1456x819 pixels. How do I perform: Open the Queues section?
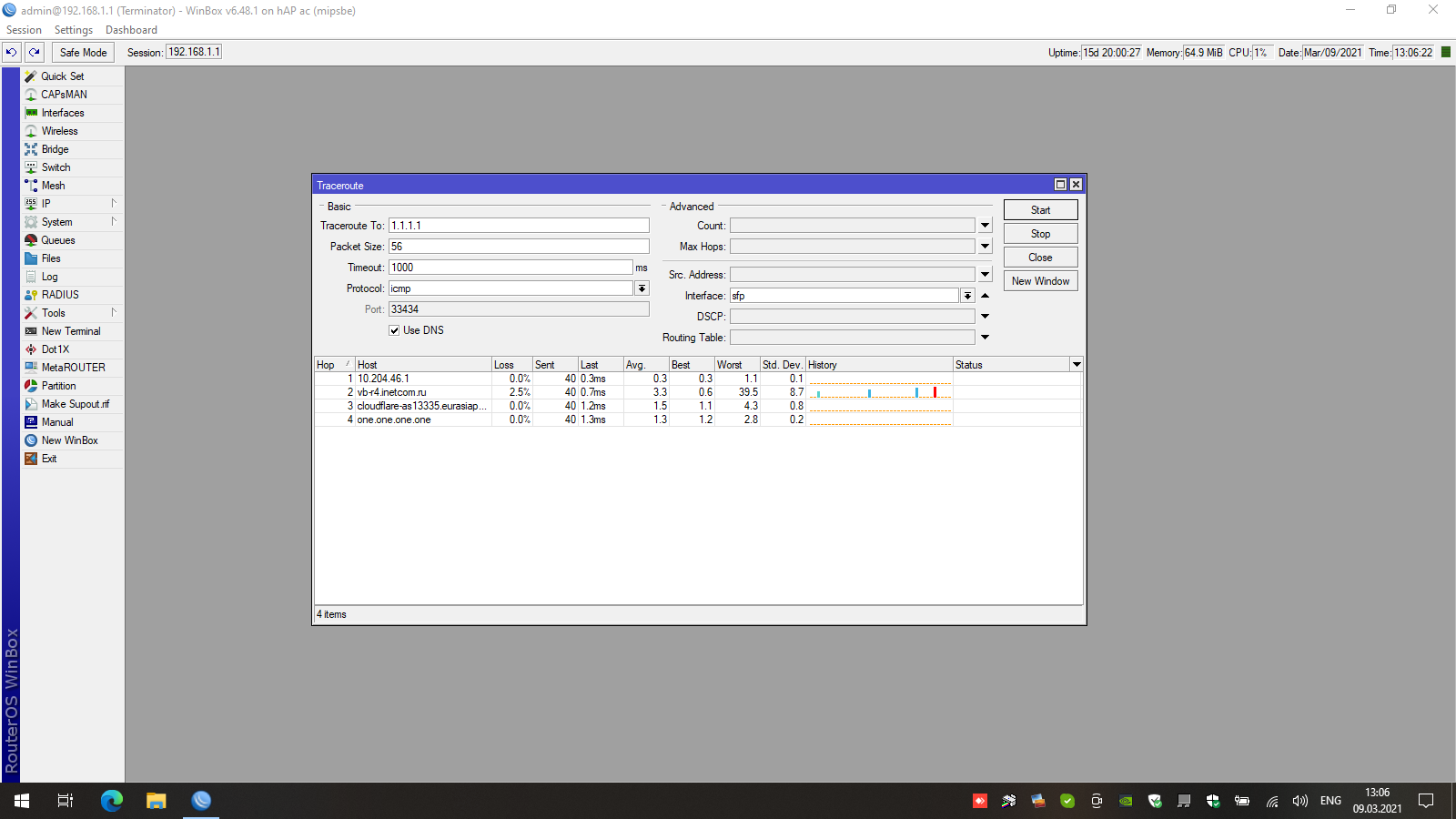(58, 240)
